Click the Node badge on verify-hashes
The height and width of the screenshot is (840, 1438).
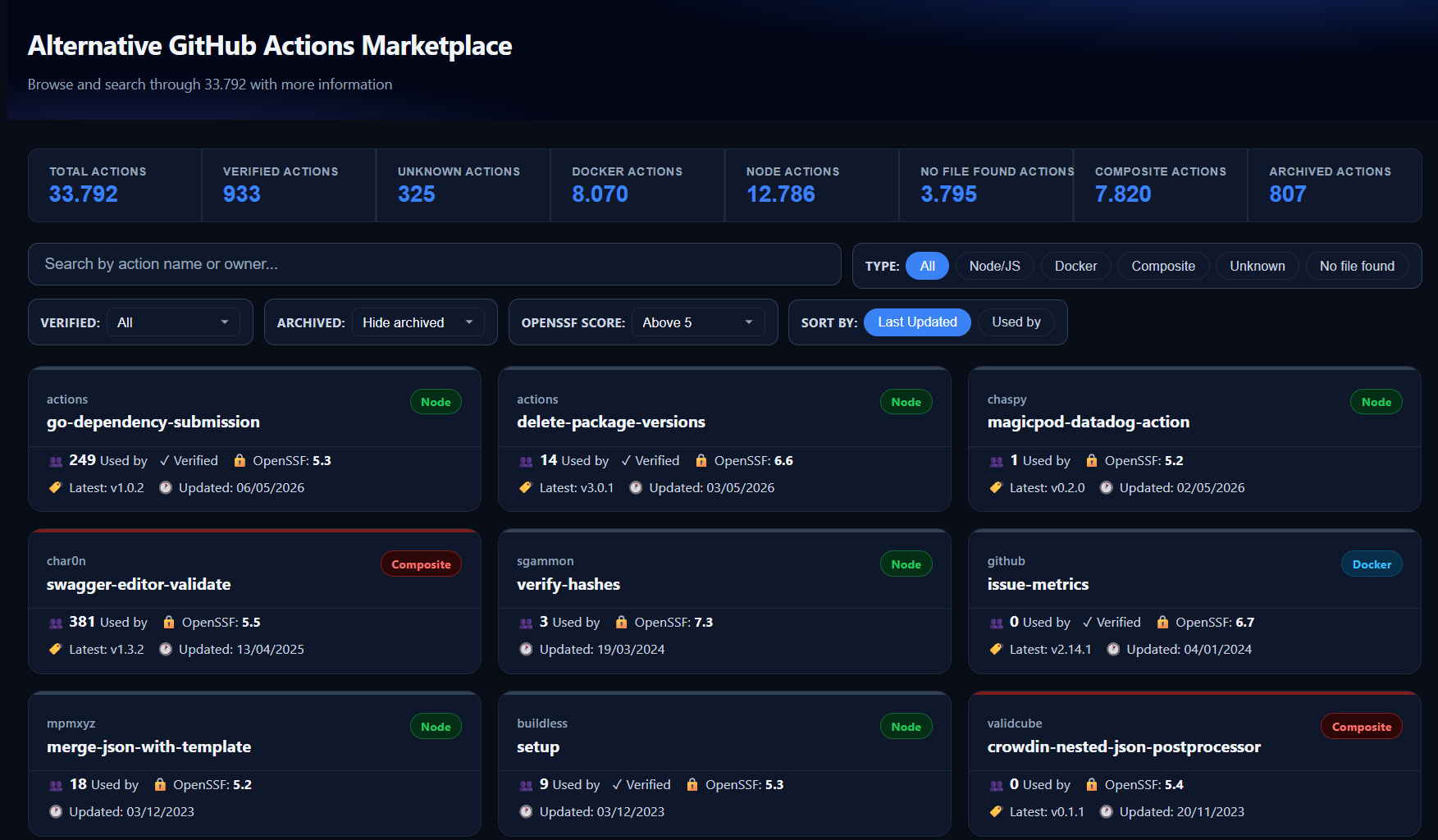click(906, 564)
